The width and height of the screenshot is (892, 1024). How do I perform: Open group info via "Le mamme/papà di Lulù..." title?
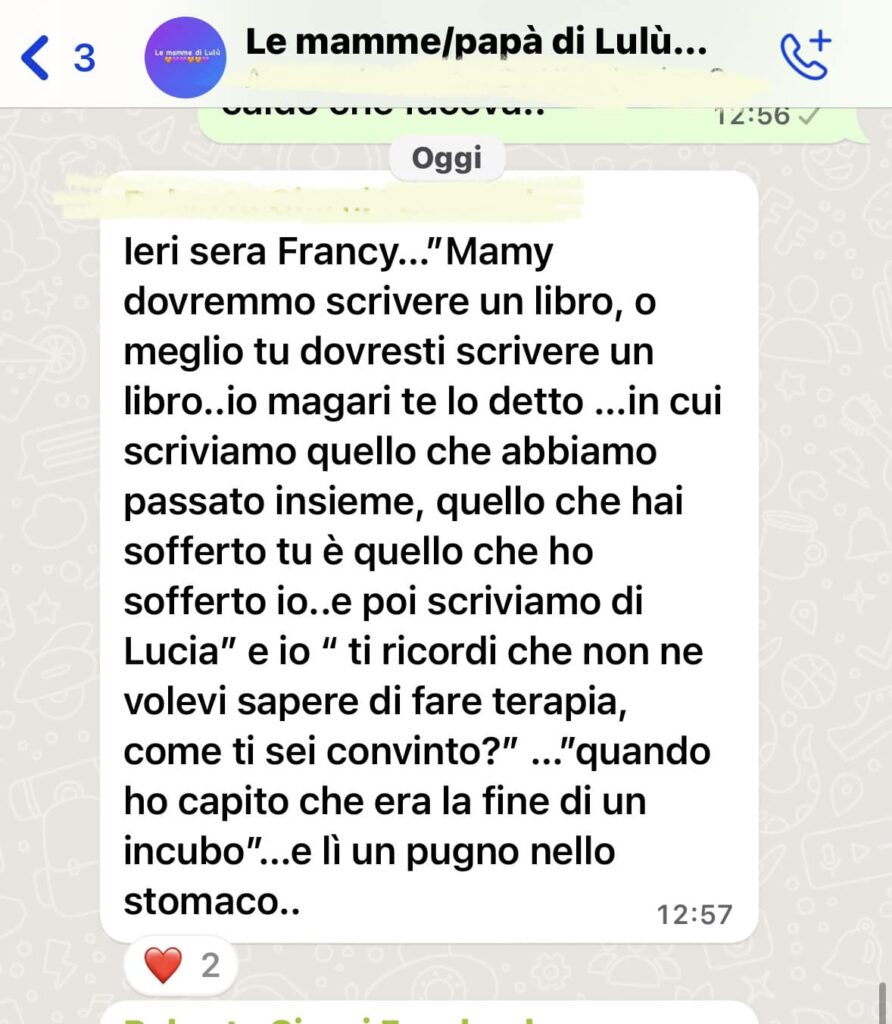point(476,42)
